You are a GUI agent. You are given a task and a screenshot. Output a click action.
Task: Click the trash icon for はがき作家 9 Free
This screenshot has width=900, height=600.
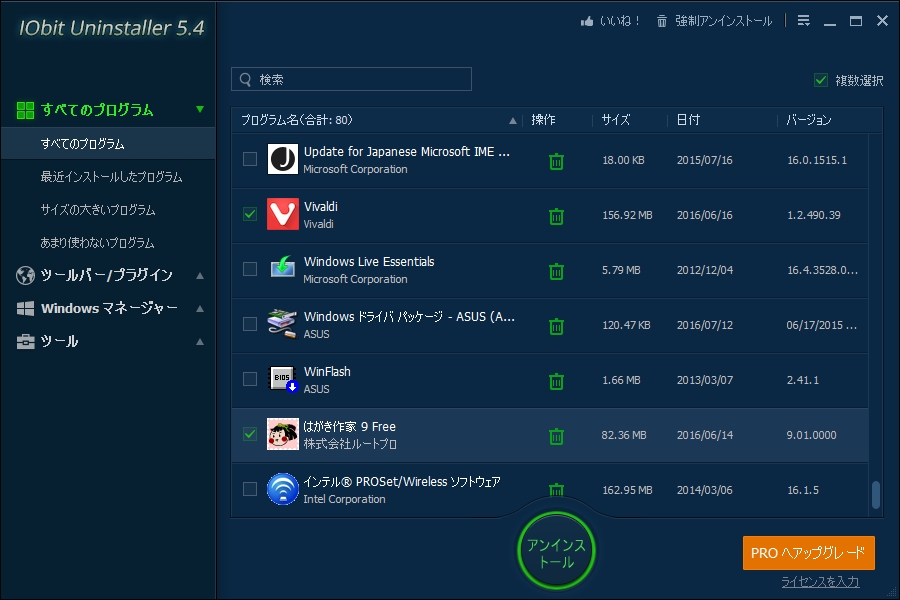(556, 436)
